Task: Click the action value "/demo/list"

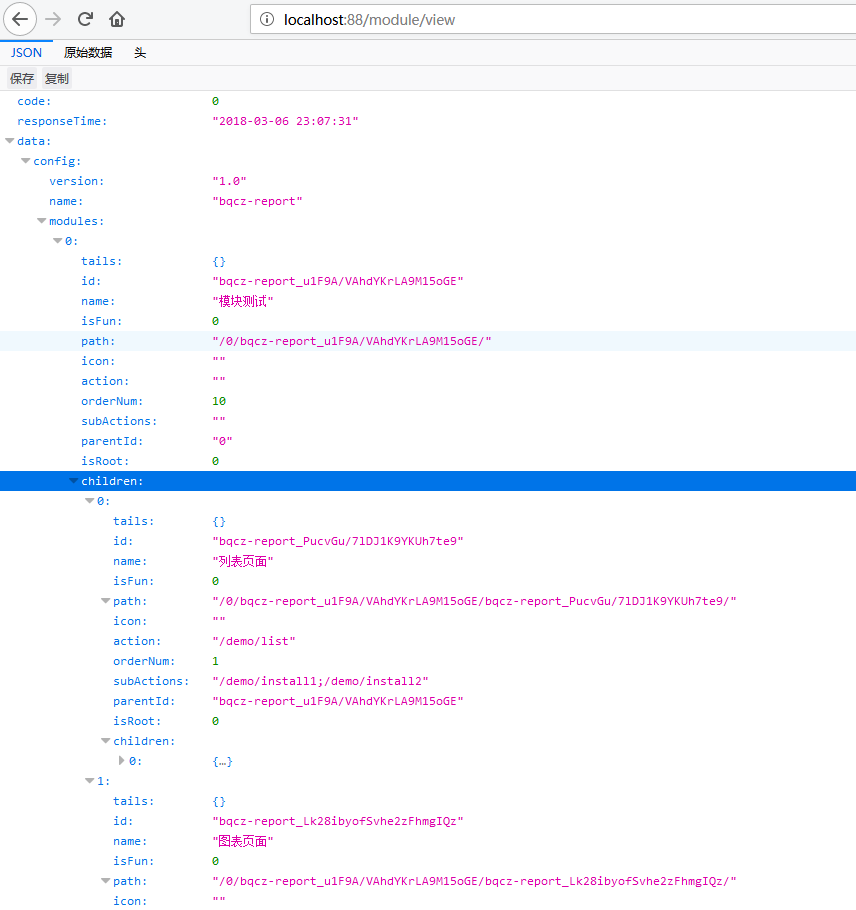Action: (254, 641)
